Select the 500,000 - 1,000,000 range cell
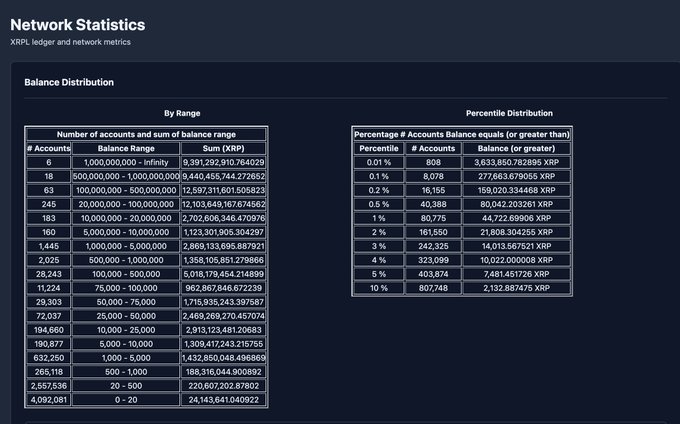 tap(126, 260)
